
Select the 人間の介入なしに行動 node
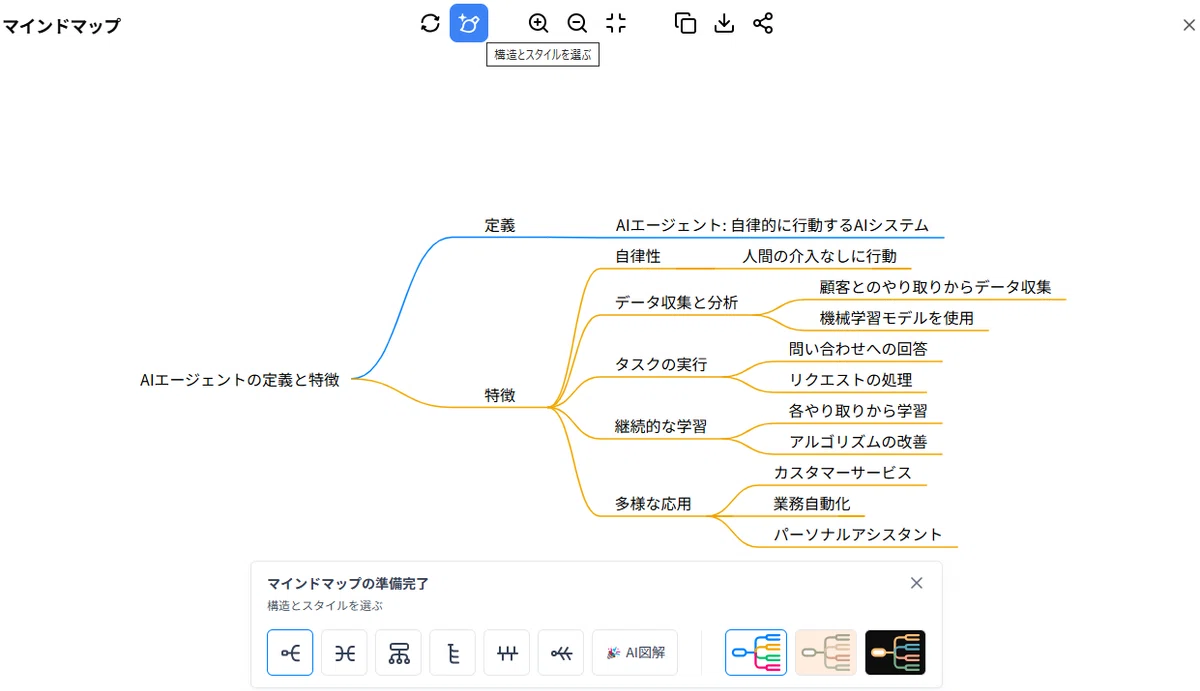(x=819, y=256)
